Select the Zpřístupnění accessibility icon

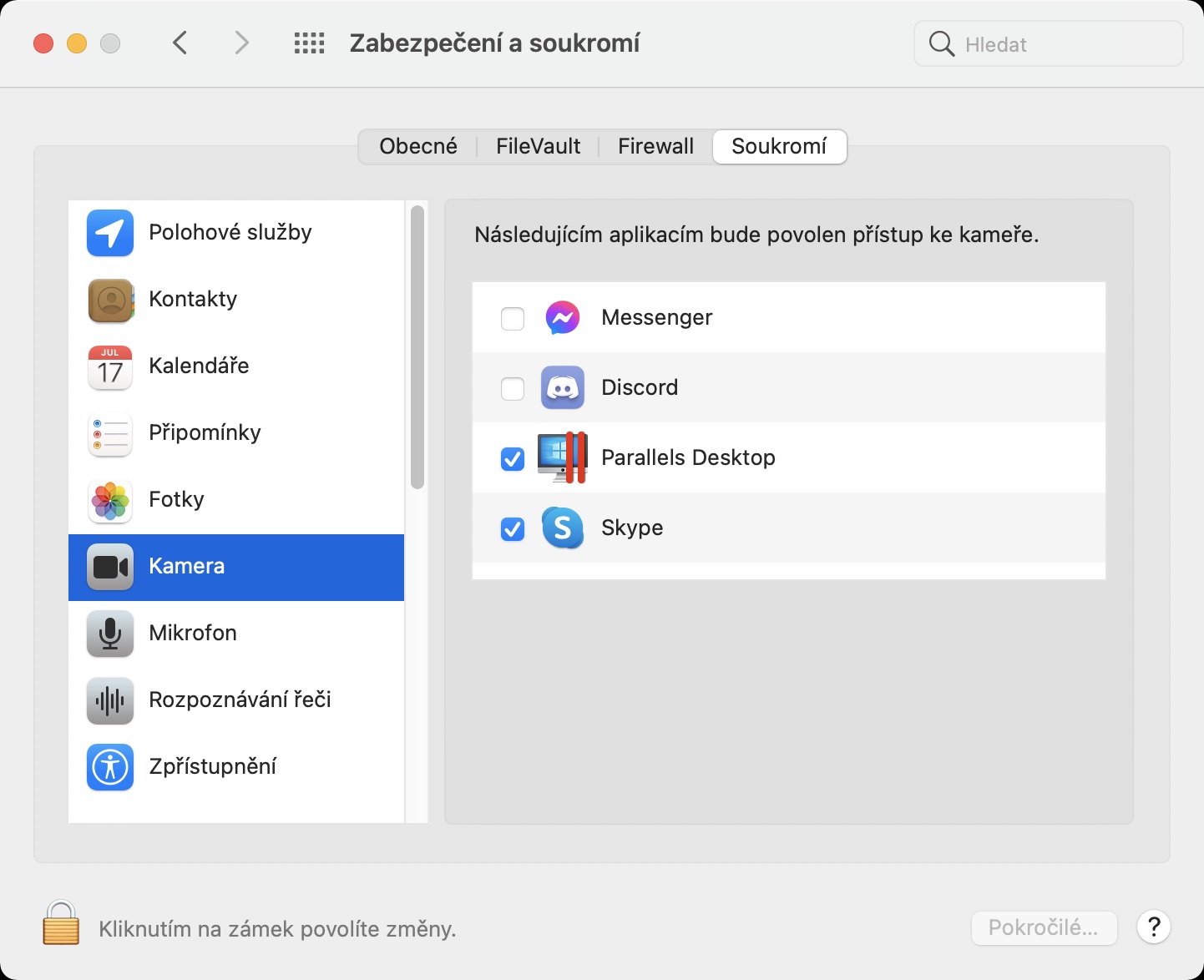[110, 767]
